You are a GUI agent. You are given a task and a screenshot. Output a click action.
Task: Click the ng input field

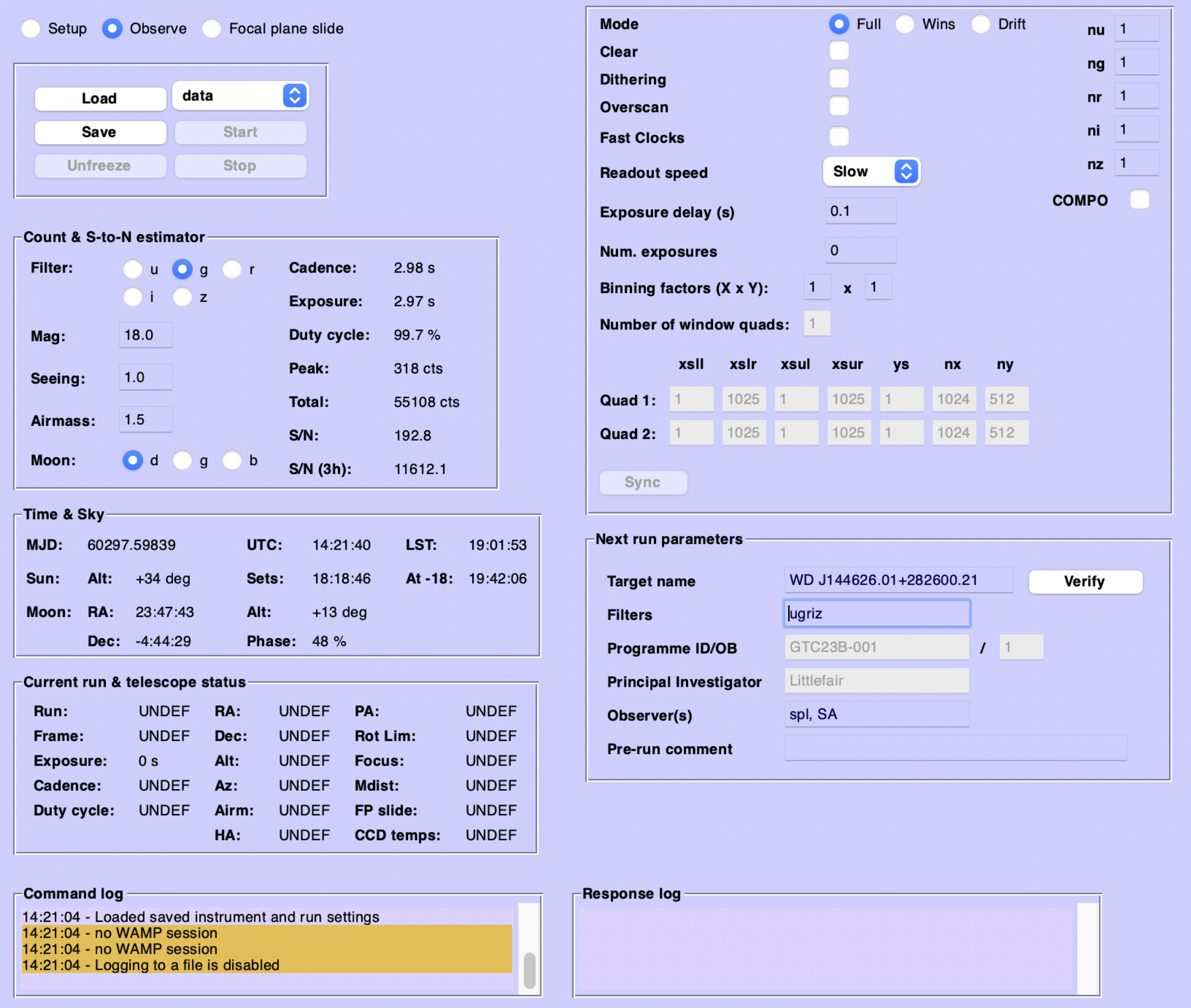tap(1137, 62)
